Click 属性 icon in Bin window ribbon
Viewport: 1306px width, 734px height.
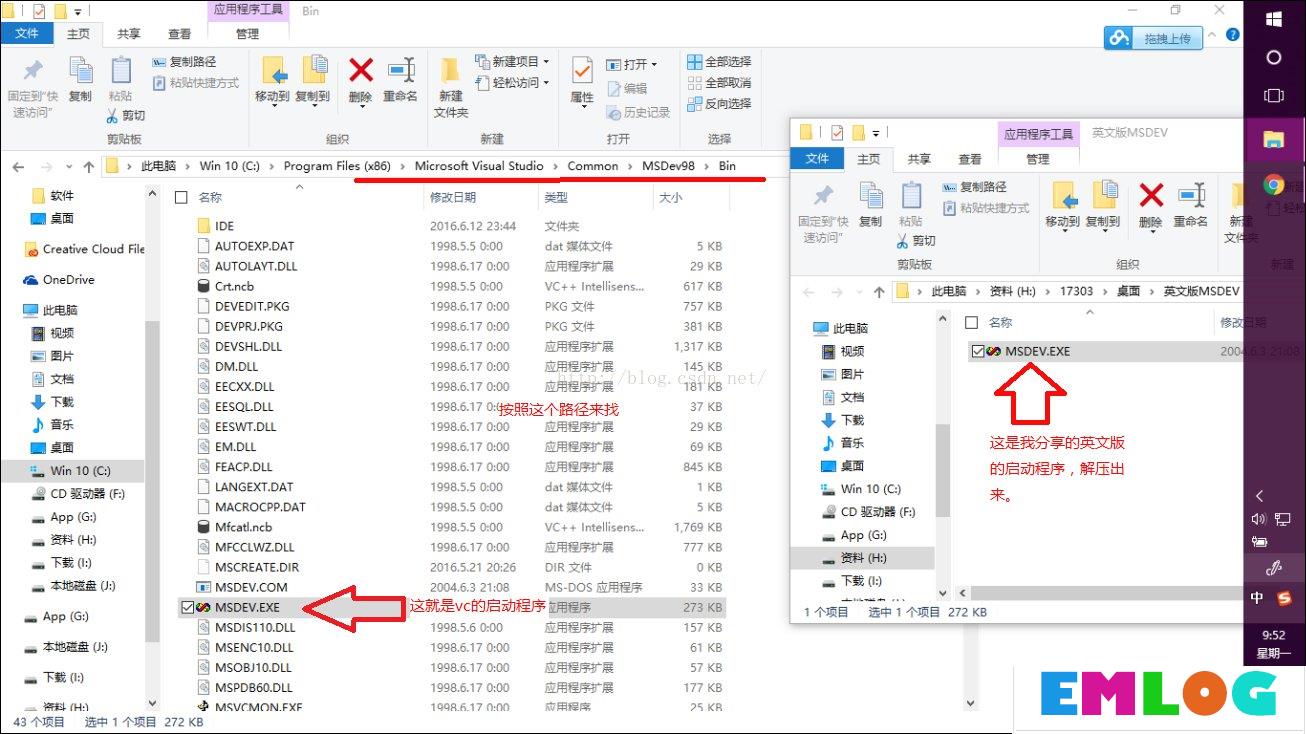coord(582,72)
